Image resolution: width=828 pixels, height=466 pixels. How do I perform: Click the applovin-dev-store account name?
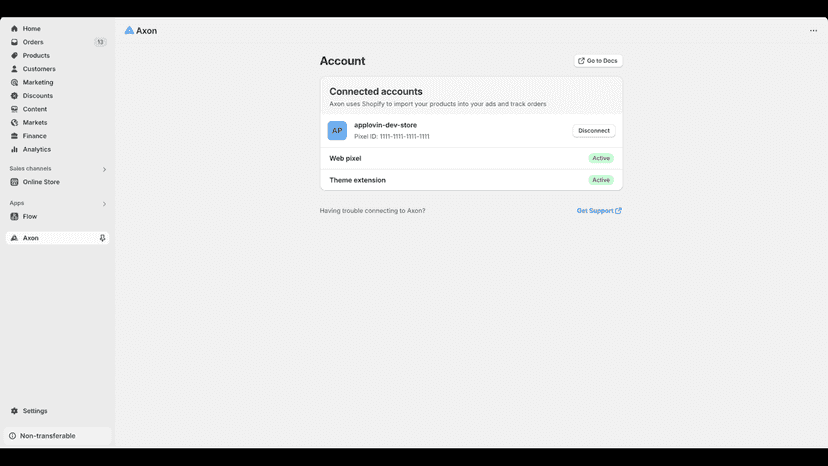click(x=385, y=125)
